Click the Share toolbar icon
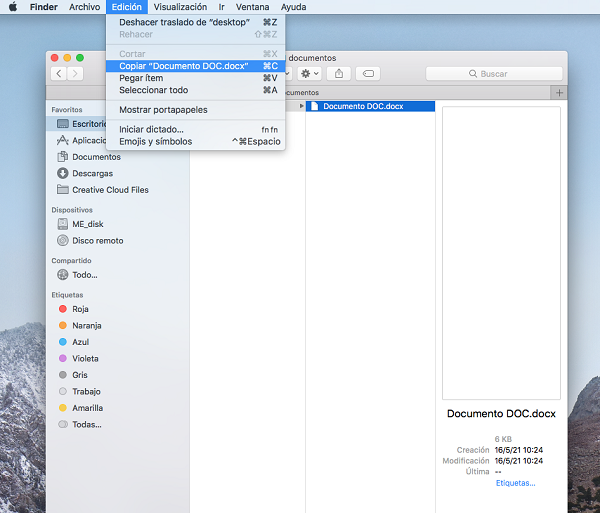Screen dimensions: 600x513 340,73
